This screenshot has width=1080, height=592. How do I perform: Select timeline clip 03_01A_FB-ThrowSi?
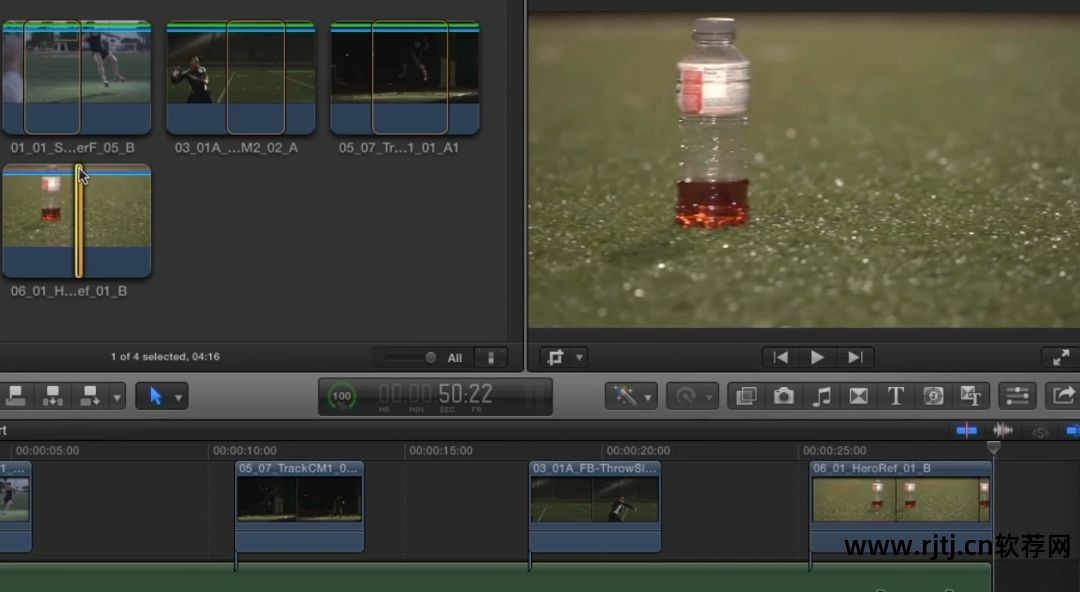(595, 507)
